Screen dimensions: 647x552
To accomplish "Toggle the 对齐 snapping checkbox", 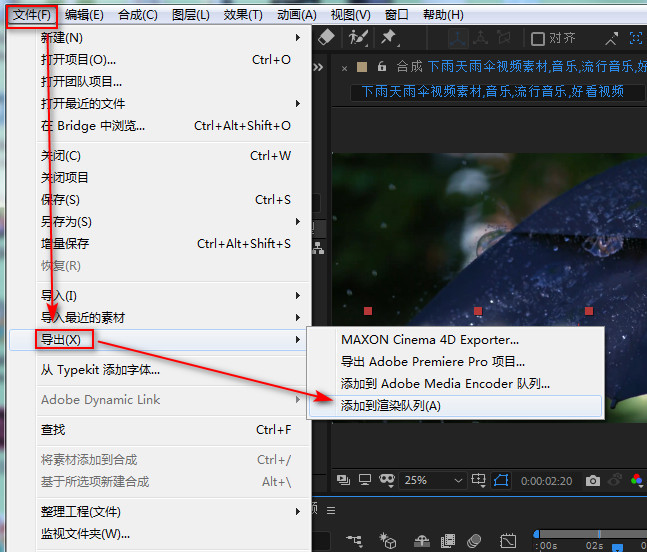I will (x=538, y=39).
